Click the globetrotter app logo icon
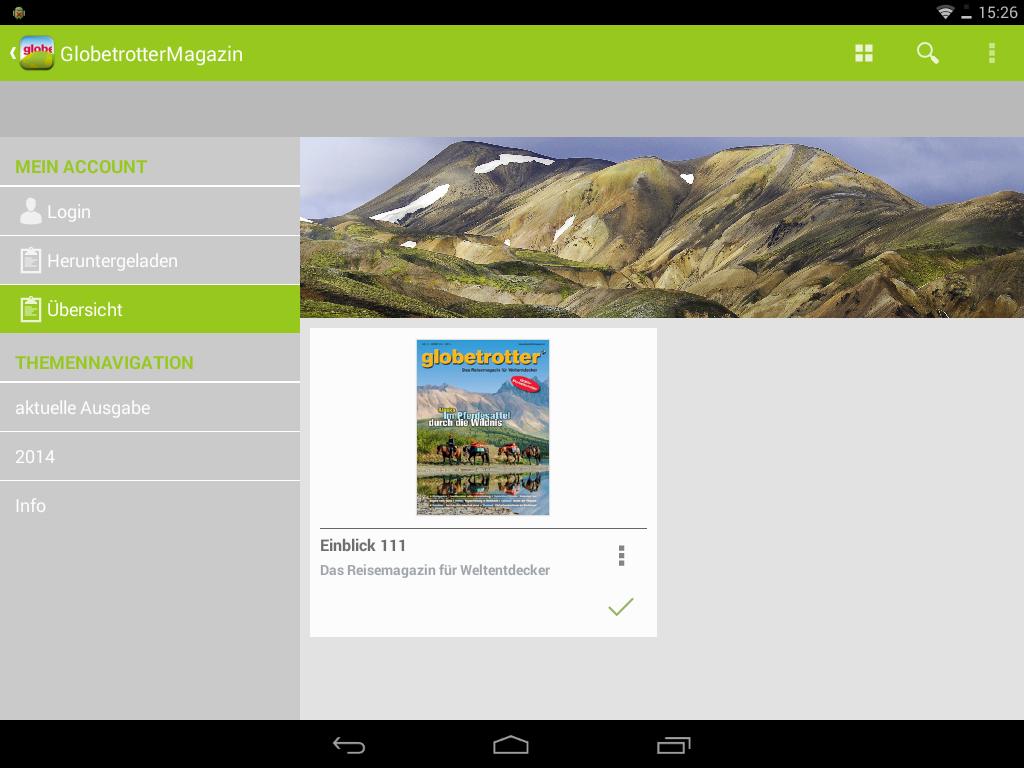 pos(35,53)
